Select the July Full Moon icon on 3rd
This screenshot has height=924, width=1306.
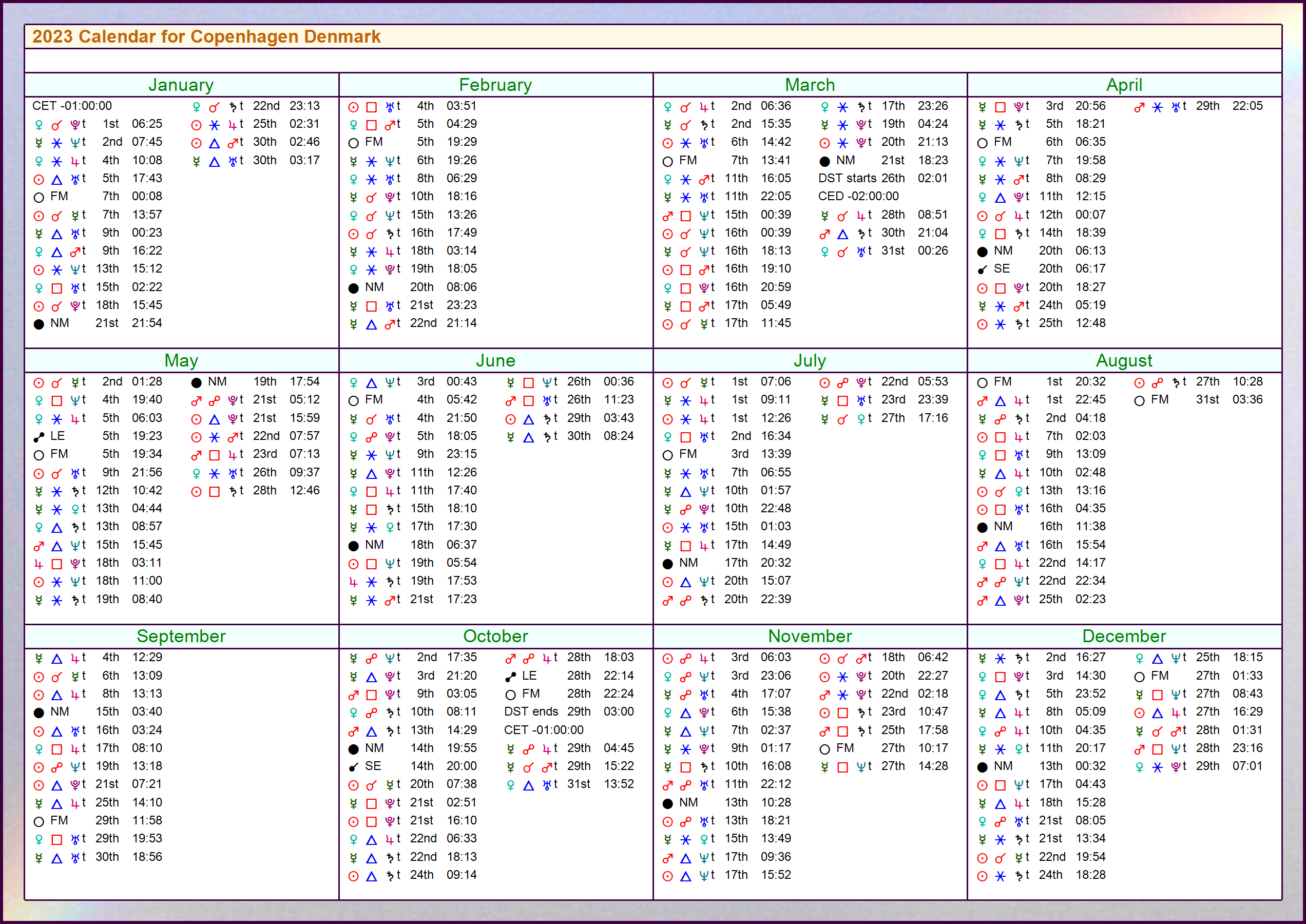pos(667,455)
